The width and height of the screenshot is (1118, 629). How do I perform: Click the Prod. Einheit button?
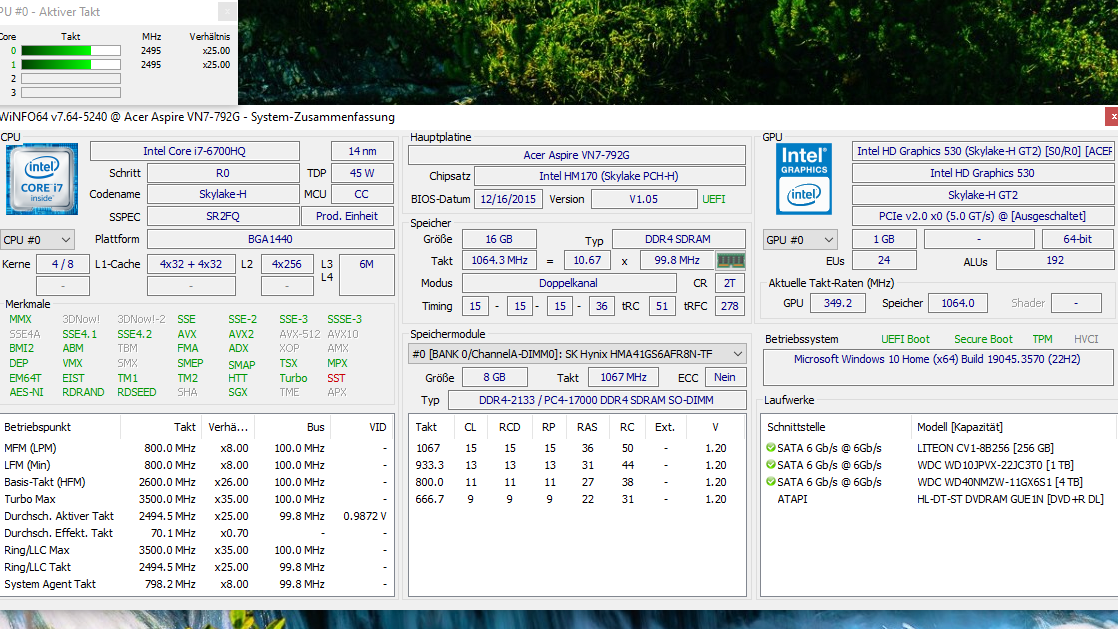(347, 216)
